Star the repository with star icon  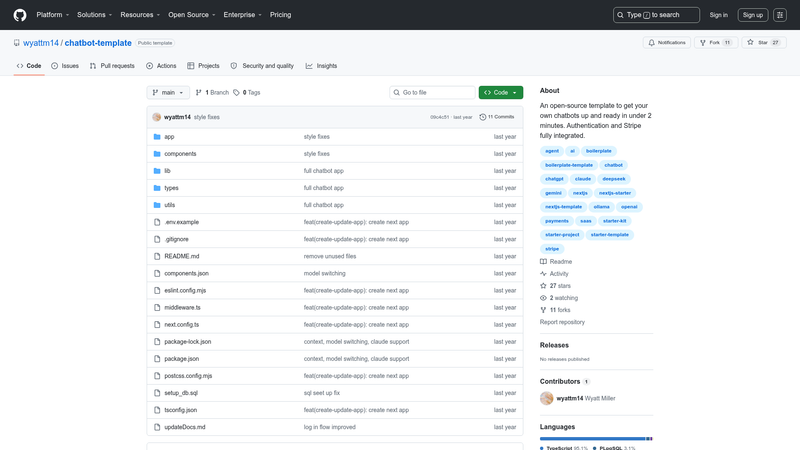(750, 43)
